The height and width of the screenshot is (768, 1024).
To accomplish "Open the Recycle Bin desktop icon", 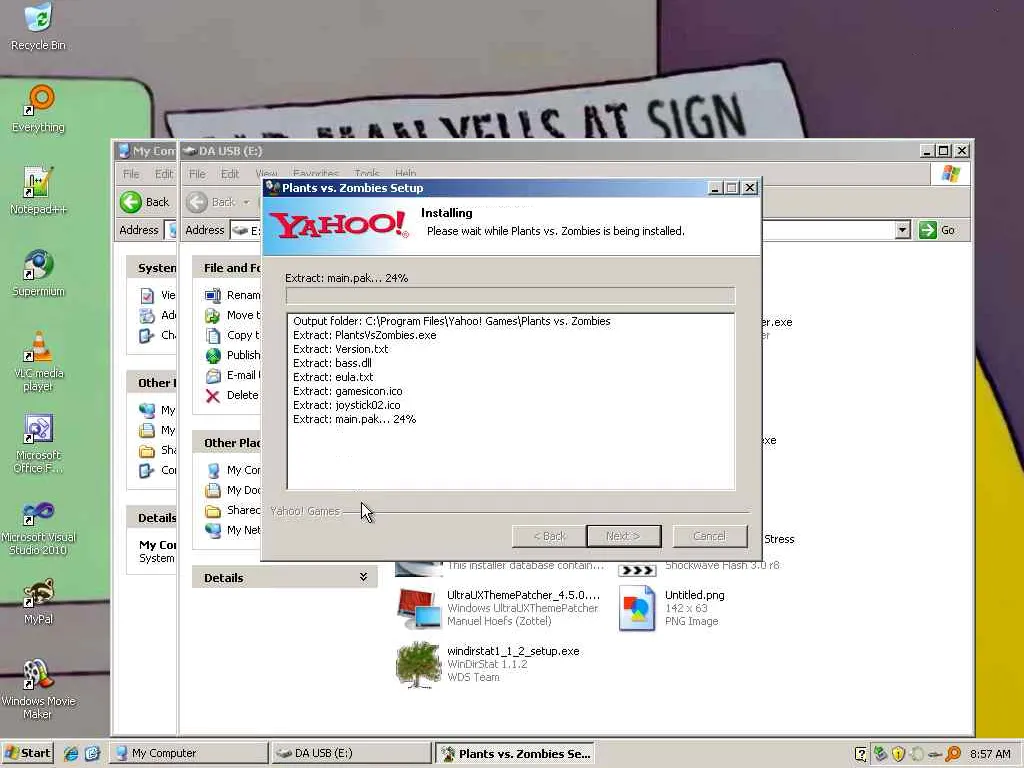I will pyautogui.click(x=39, y=26).
